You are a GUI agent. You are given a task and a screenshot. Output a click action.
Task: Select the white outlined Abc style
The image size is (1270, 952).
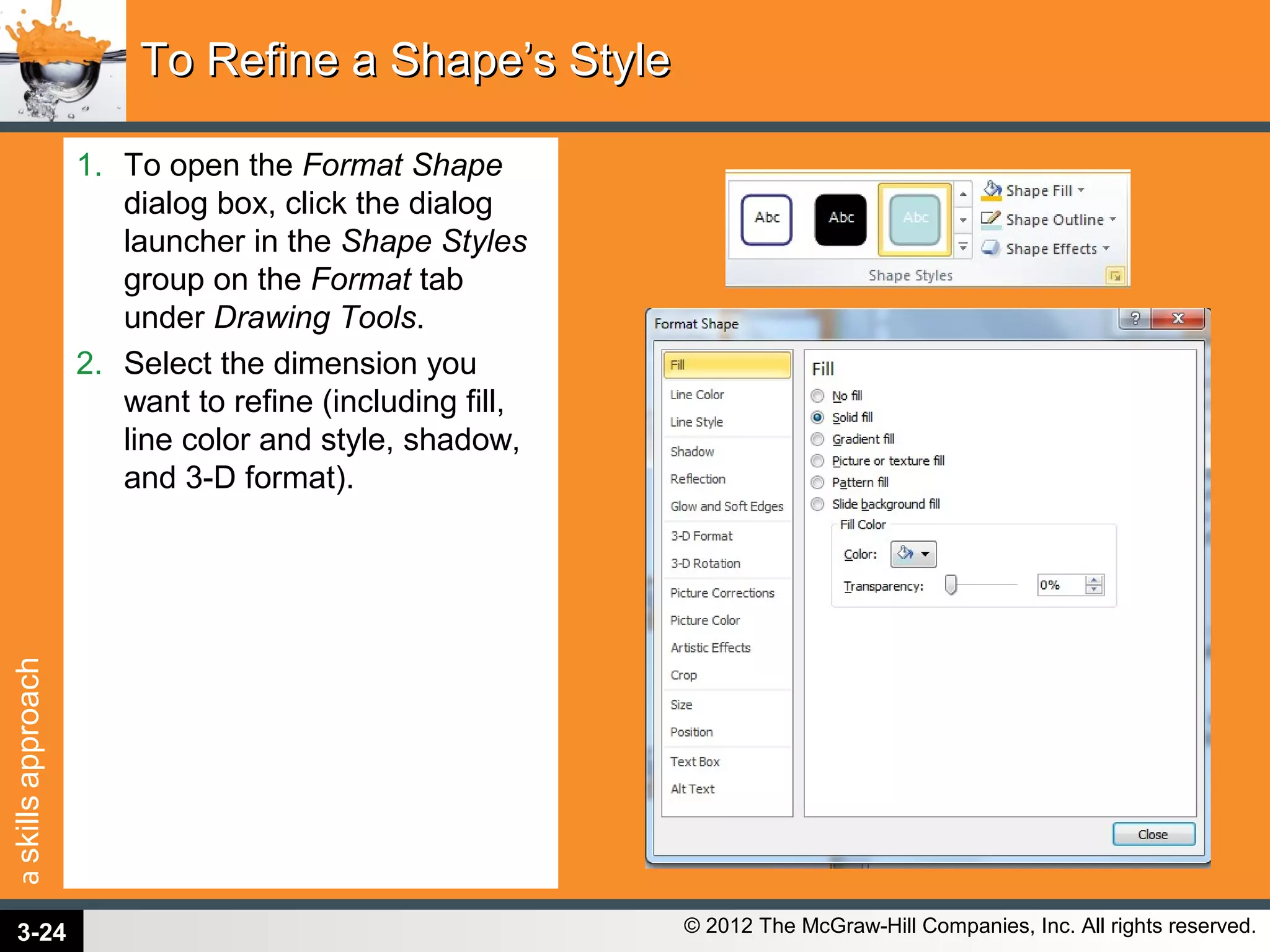pyautogui.click(x=766, y=218)
